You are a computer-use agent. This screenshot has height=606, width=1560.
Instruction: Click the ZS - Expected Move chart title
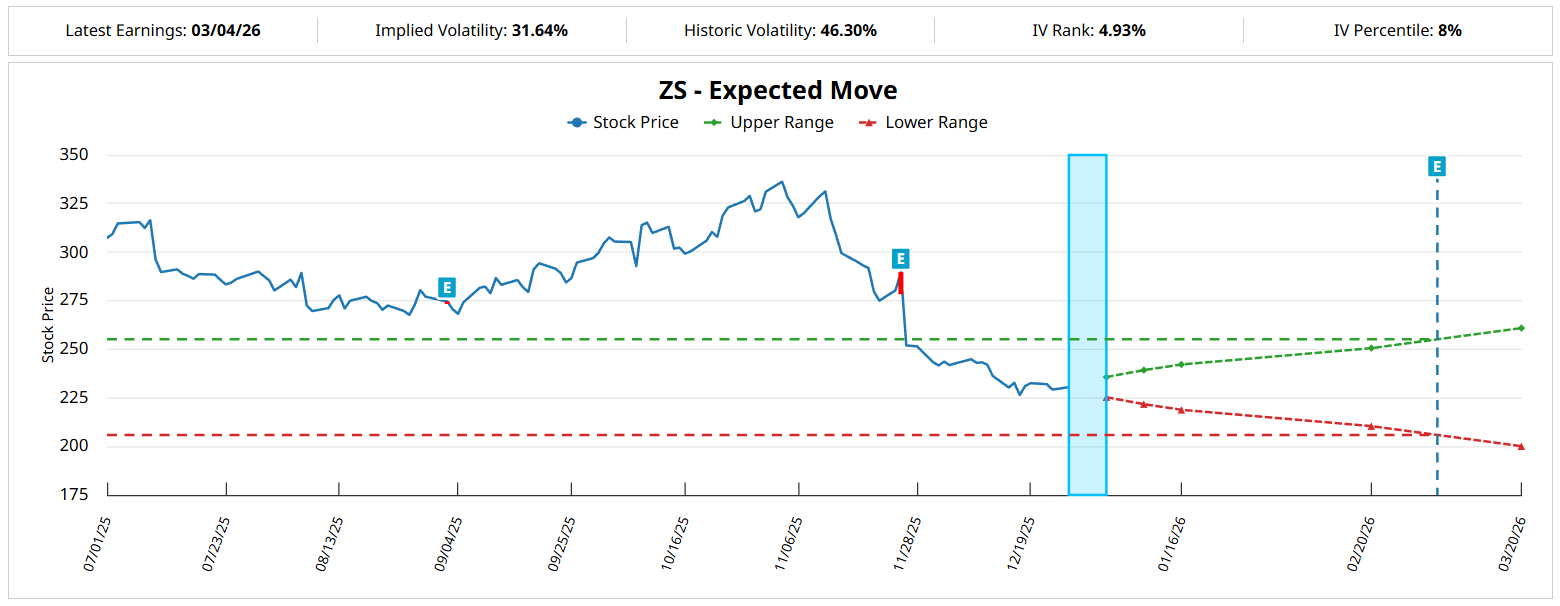[x=778, y=90]
